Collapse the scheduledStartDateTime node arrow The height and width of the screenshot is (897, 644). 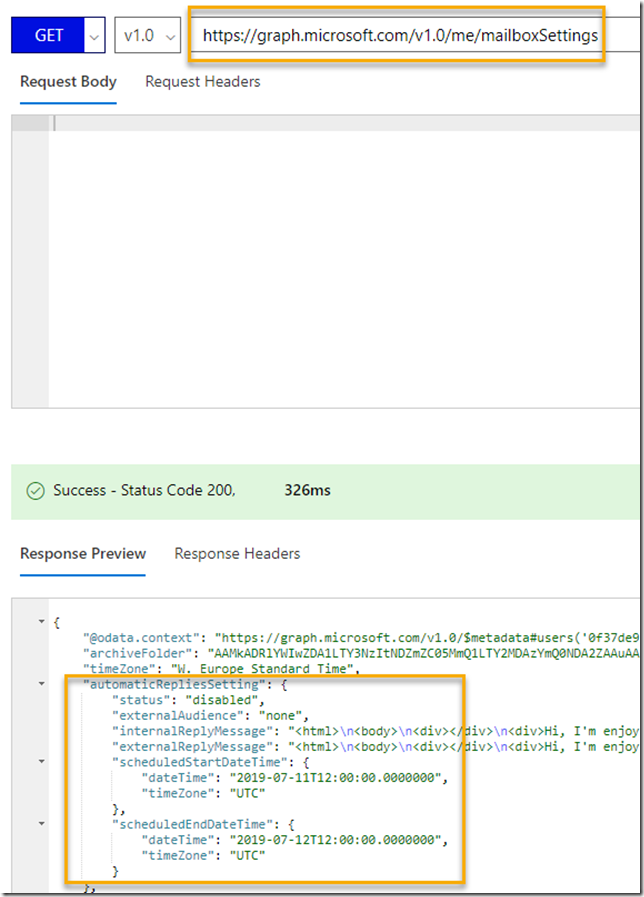pos(41,761)
